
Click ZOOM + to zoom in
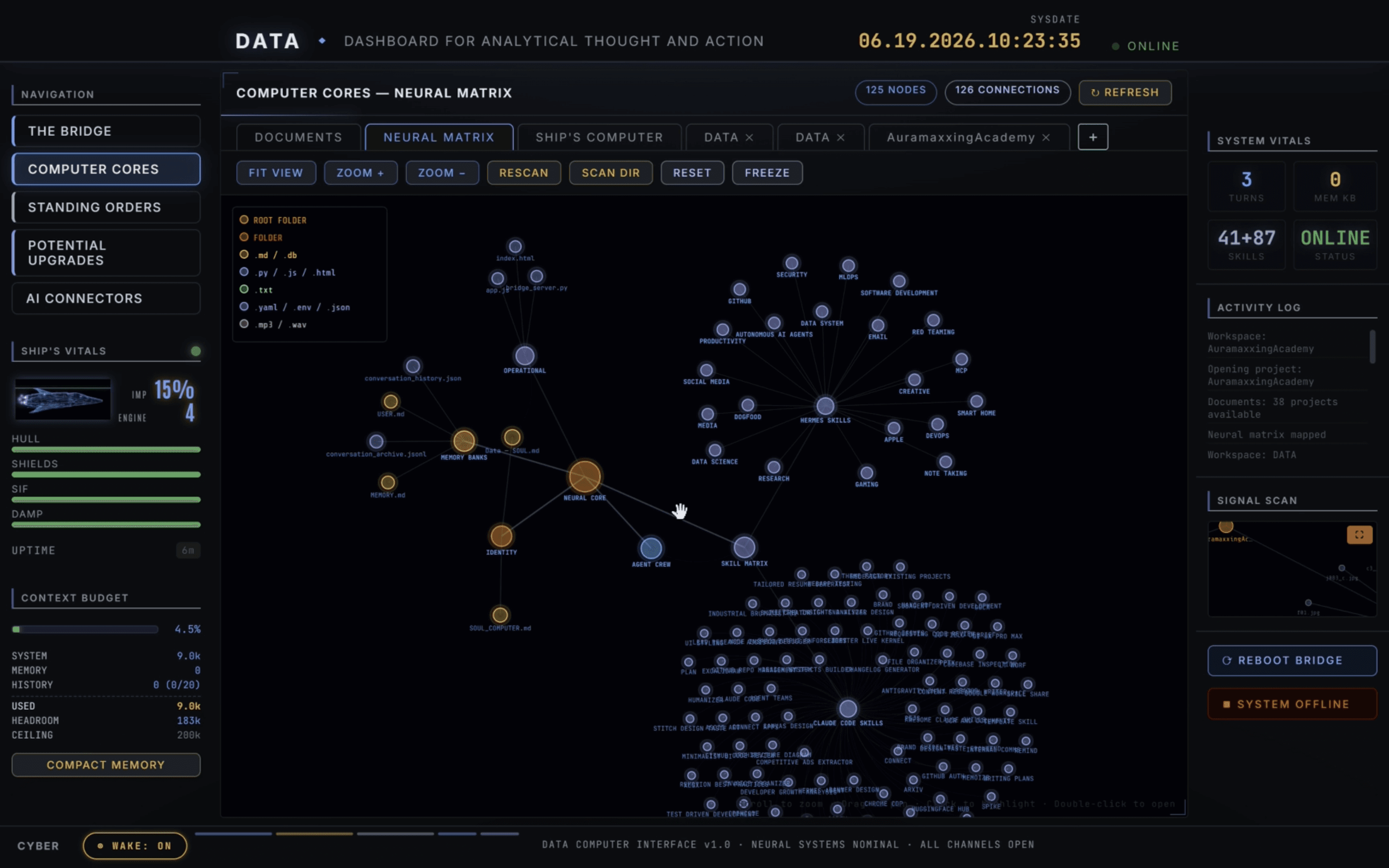point(360,173)
